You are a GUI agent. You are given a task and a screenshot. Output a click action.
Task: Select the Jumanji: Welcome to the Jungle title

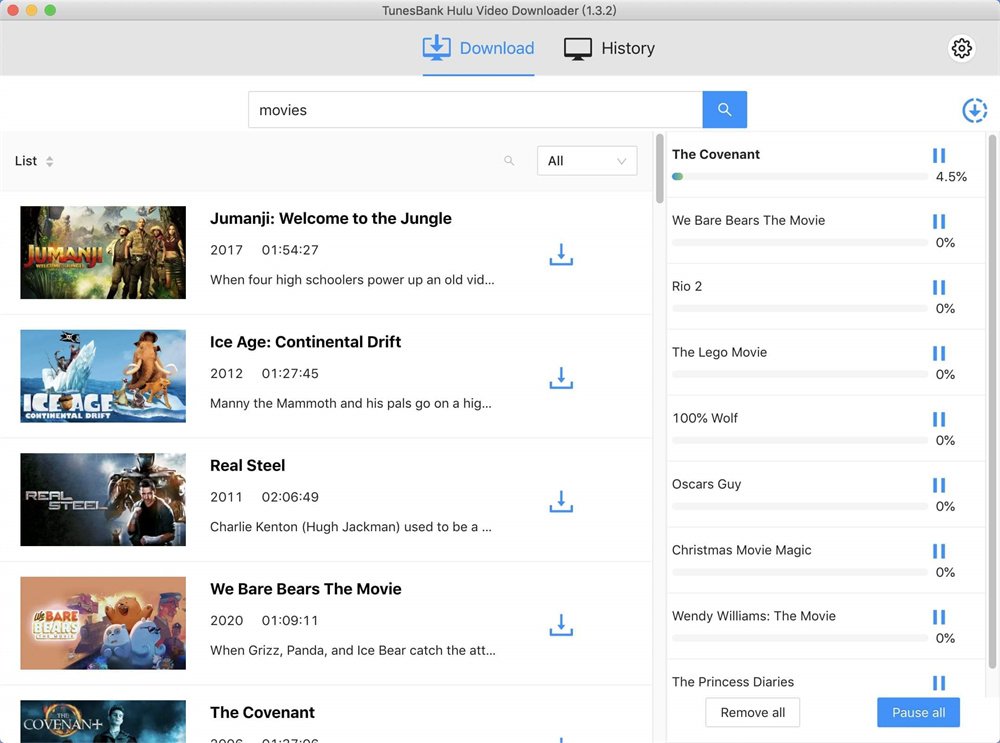pos(330,218)
